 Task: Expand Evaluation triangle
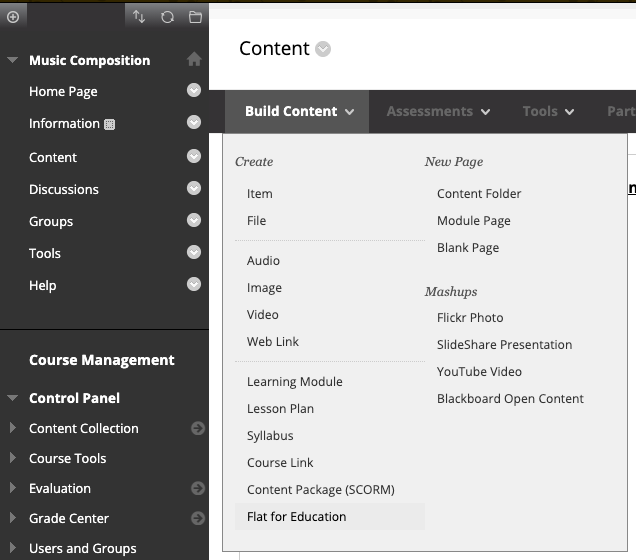coord(13,488)
